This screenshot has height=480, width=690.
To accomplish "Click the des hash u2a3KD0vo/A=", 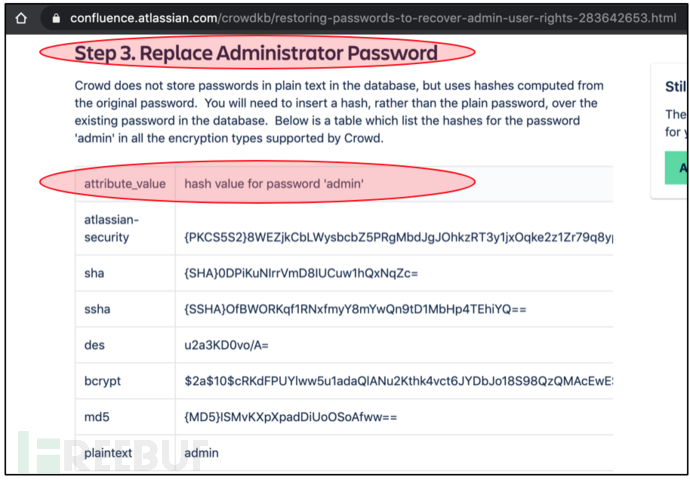I will [x=226, y=345].
